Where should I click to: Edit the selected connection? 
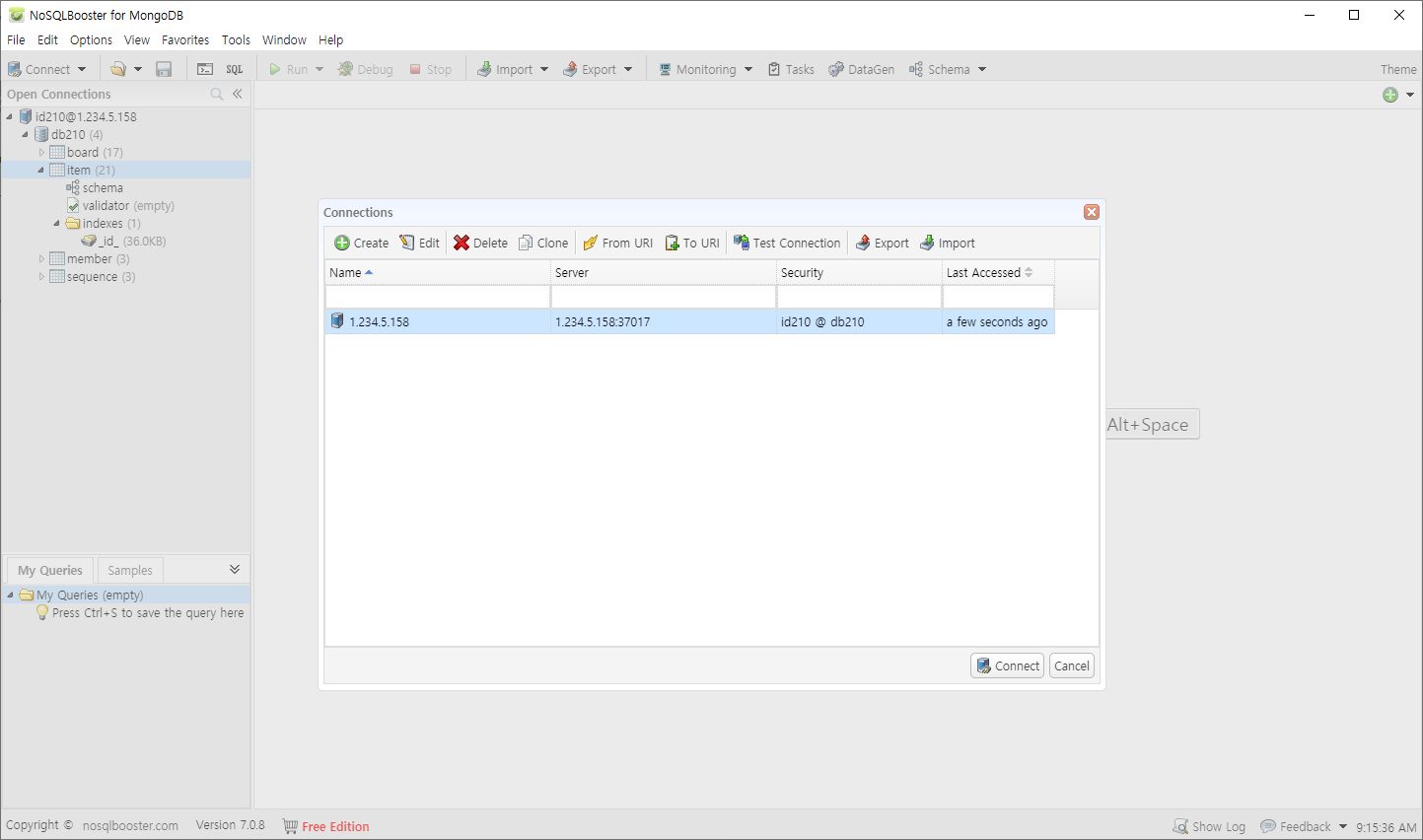click(419, 243)
